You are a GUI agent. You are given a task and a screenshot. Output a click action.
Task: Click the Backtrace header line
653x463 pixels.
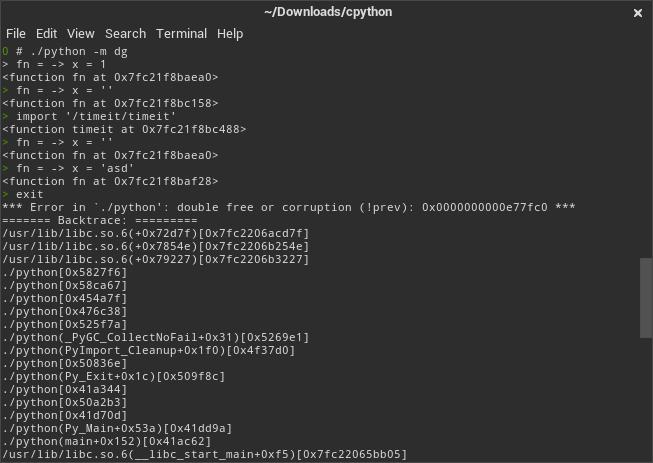pos(93,220)
